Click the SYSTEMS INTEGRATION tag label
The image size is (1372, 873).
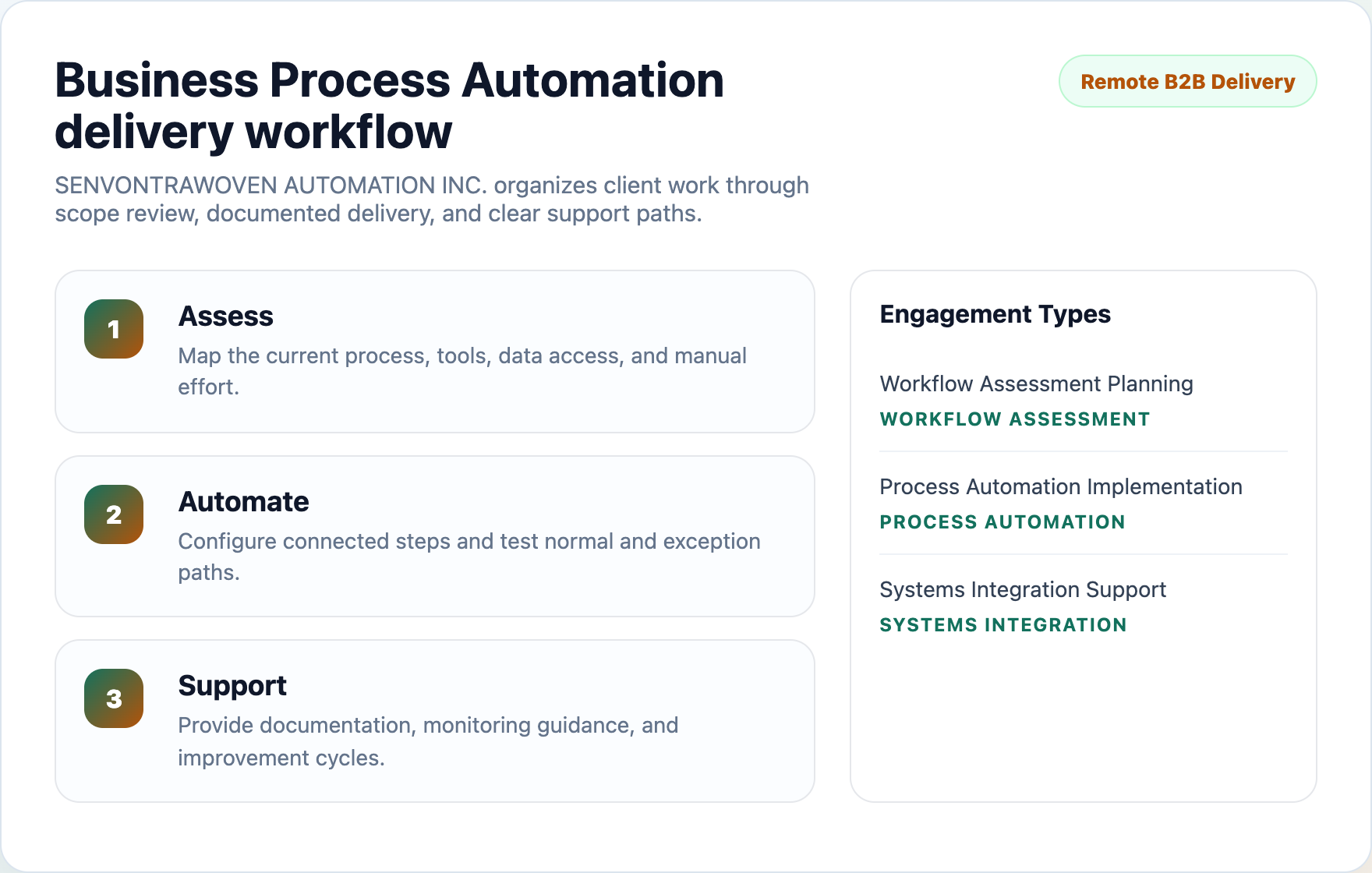click(1003, 625)
